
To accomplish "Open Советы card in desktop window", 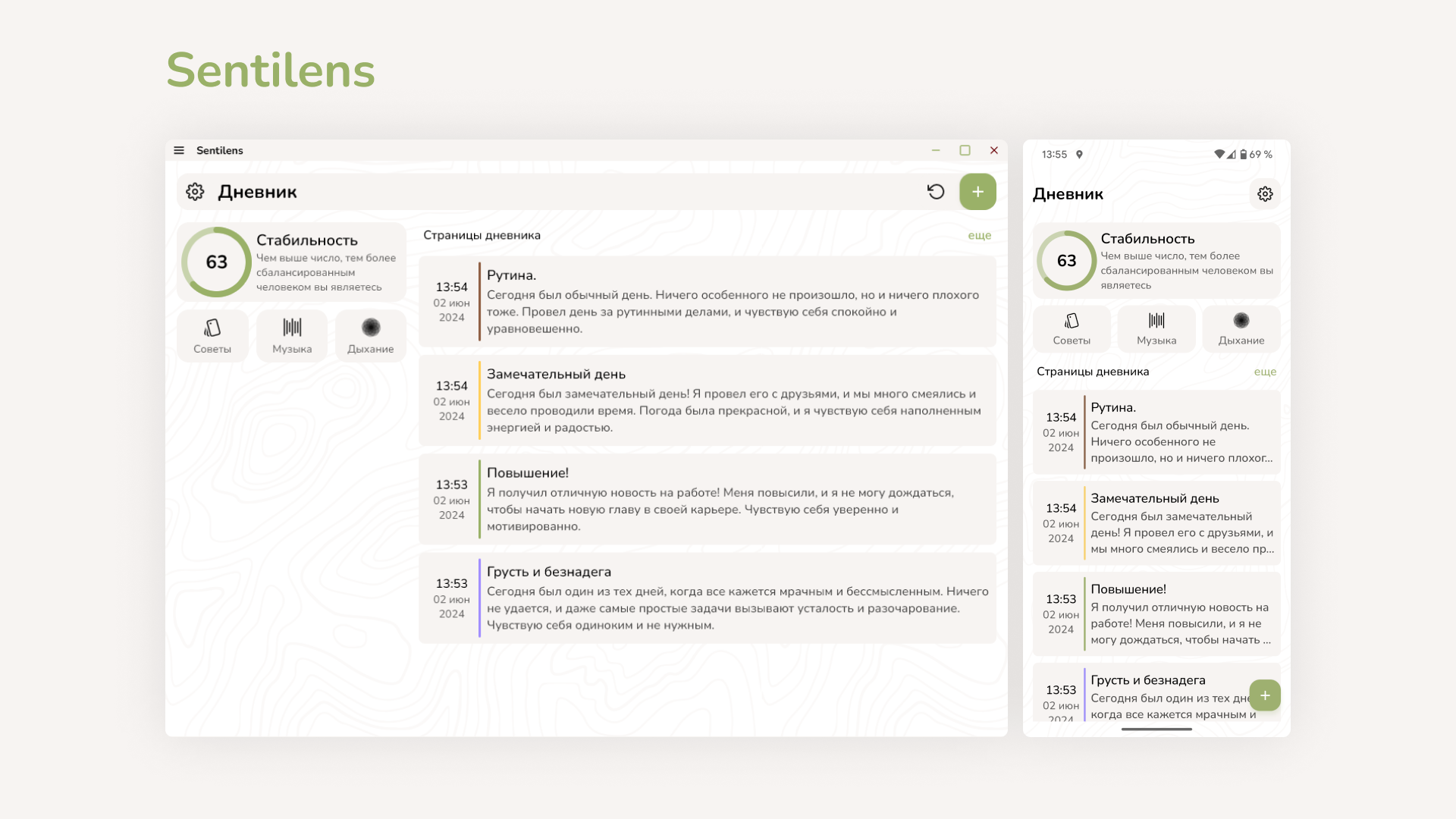I will (212, 336).
